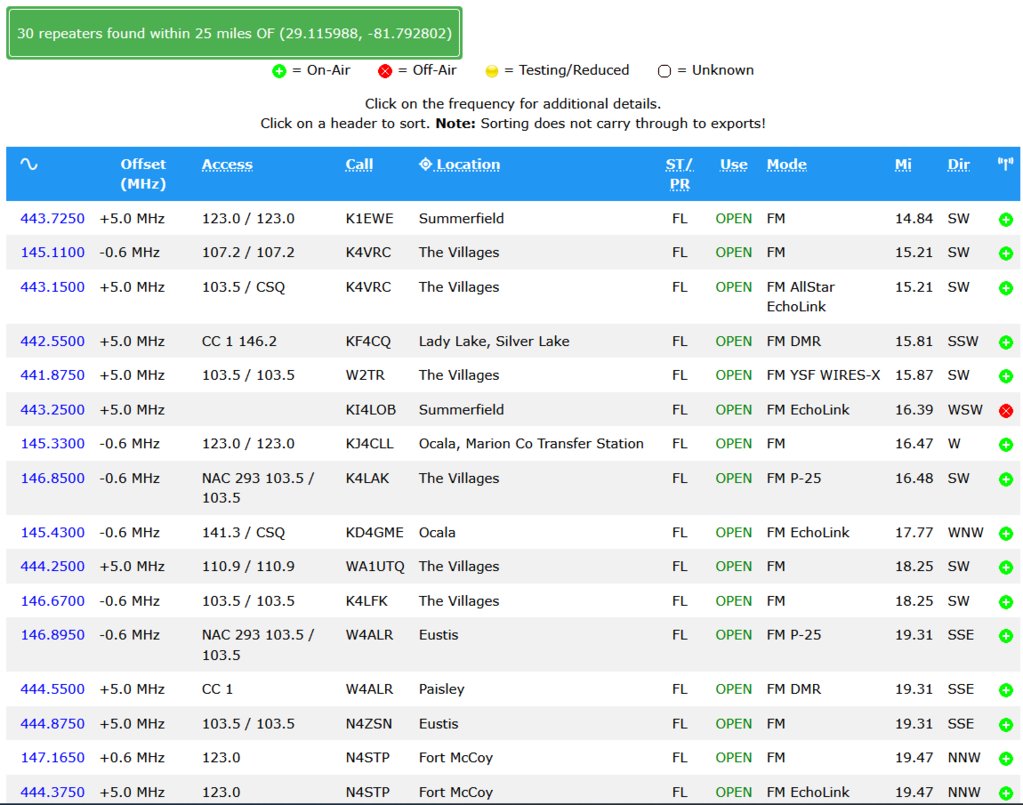Screen dimensions: 1023x805
Task: Open details for frequency 443.2500
Action: 52,410
